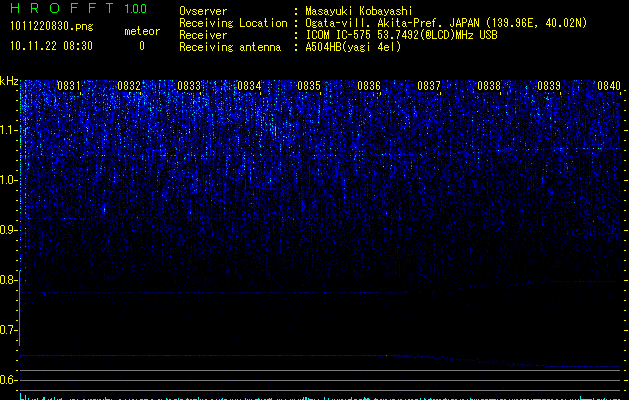Click the 0838 time marker

click(x=489, y=86)
